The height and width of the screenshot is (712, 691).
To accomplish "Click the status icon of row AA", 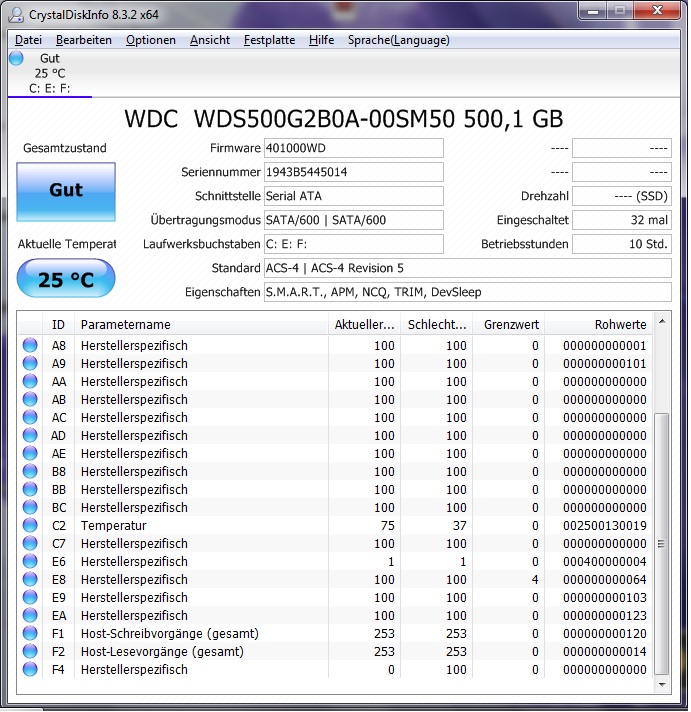I will click(30, 381).
